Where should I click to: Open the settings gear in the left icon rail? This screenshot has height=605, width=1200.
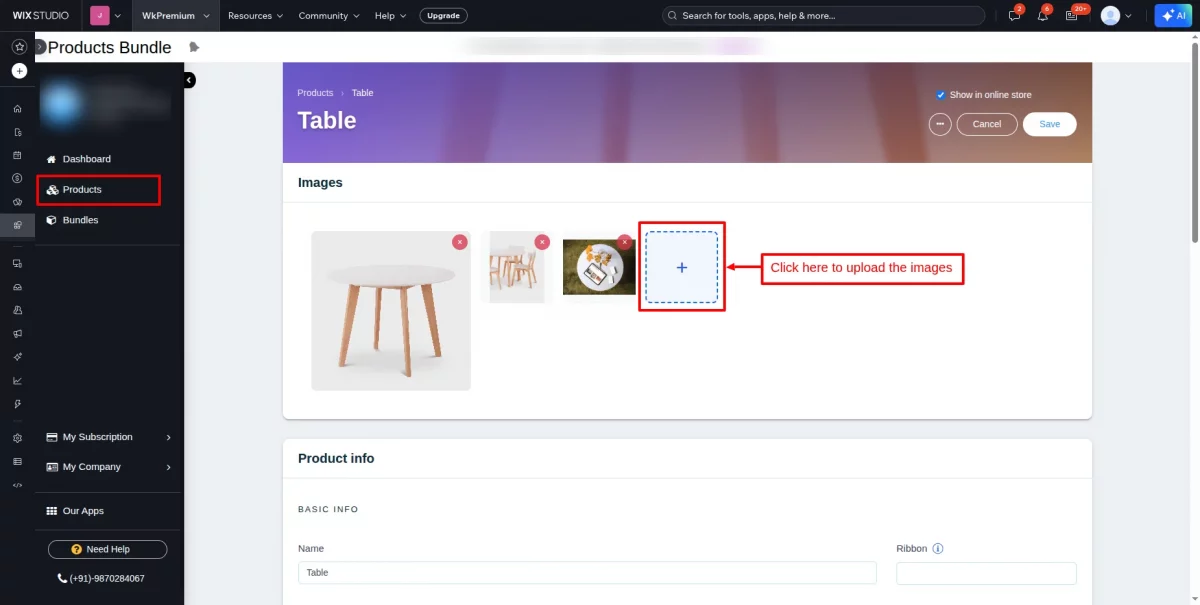coord(18,437)
